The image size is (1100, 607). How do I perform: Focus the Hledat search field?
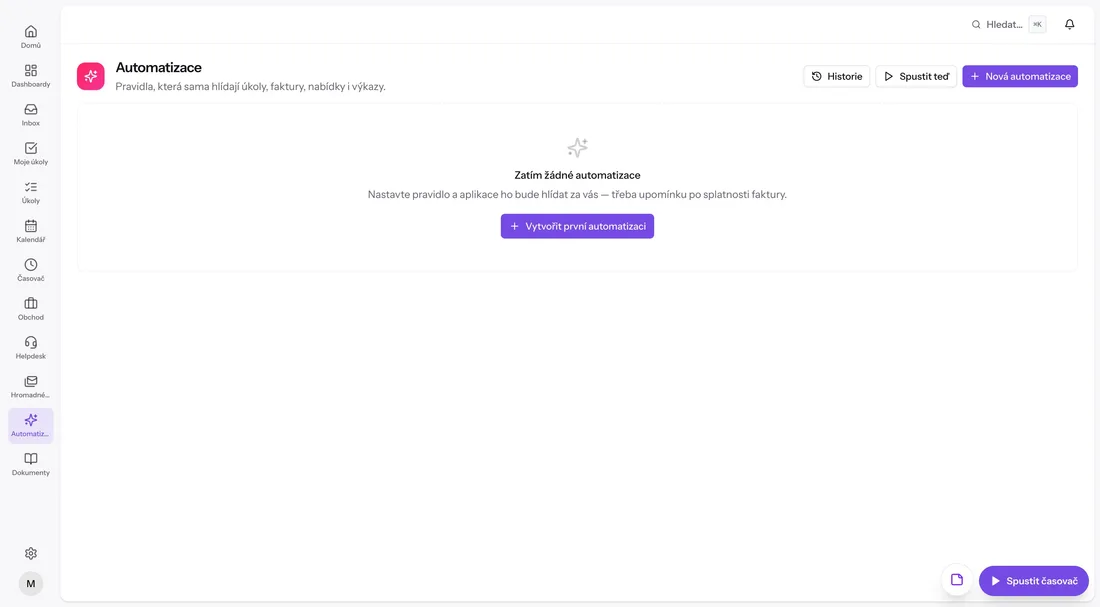(1008, 25)
